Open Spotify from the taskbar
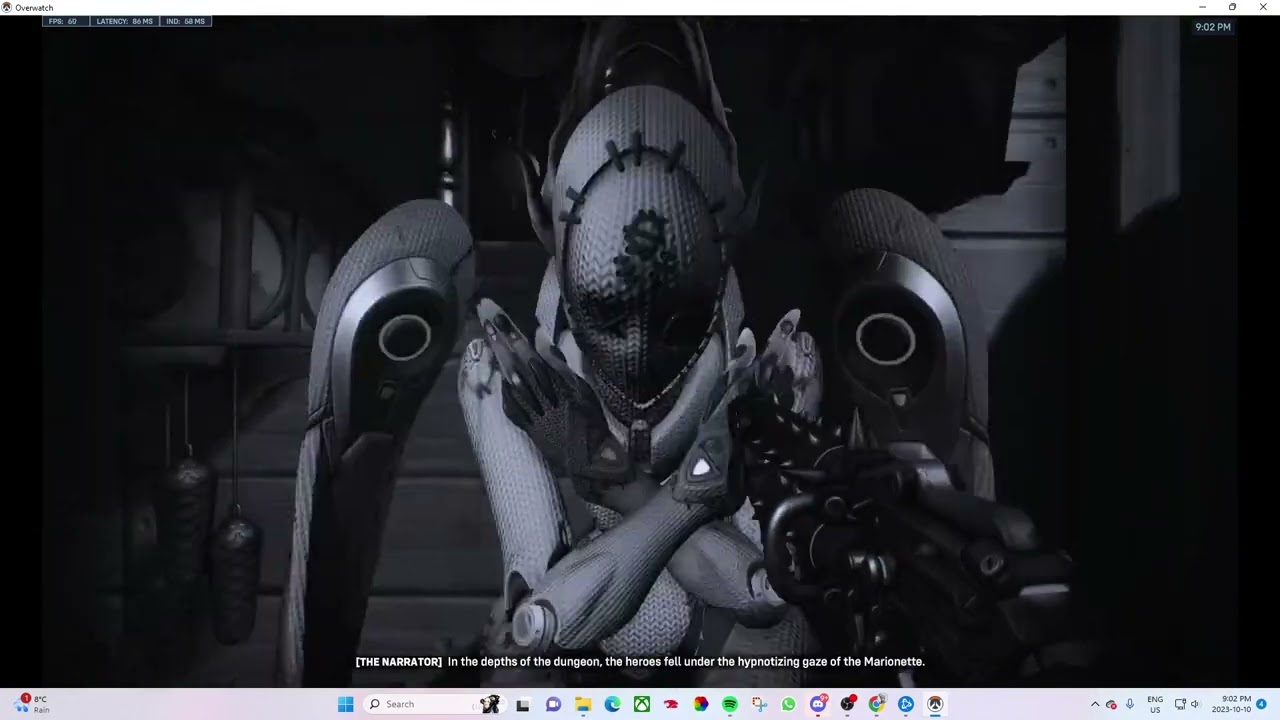 pos(730,704)
